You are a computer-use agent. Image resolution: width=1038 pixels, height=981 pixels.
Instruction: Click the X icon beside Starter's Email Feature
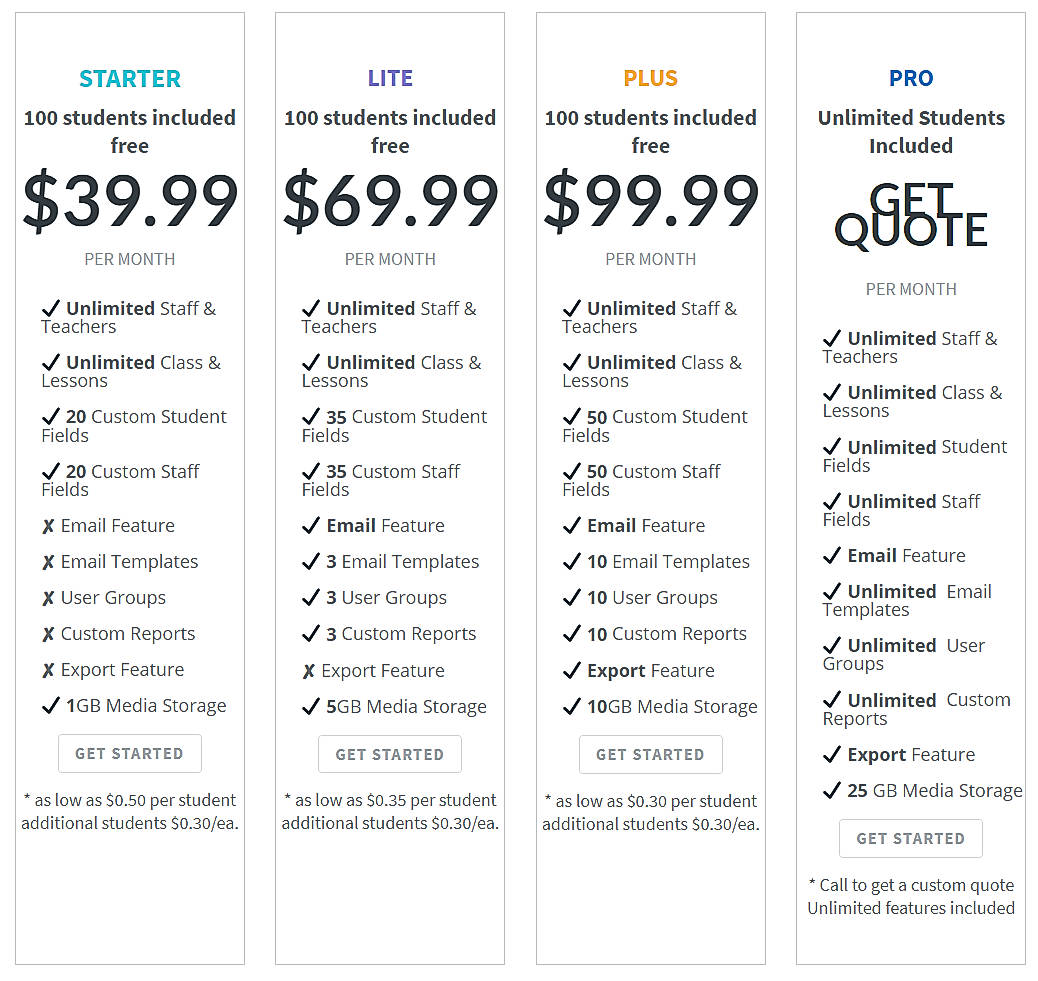(x=50, y=525)
